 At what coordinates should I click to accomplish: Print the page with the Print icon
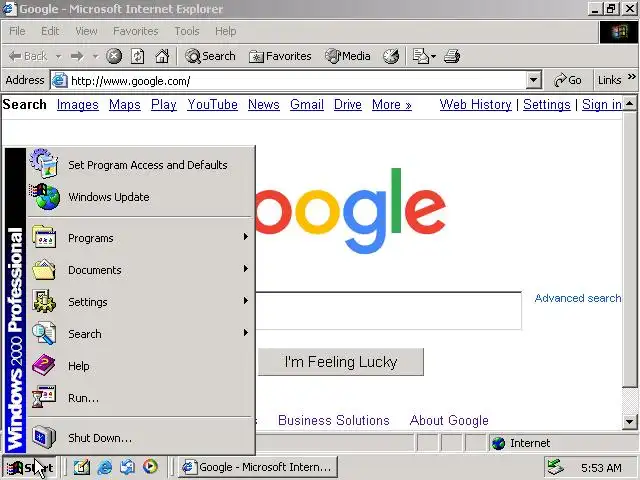(452, 56)
